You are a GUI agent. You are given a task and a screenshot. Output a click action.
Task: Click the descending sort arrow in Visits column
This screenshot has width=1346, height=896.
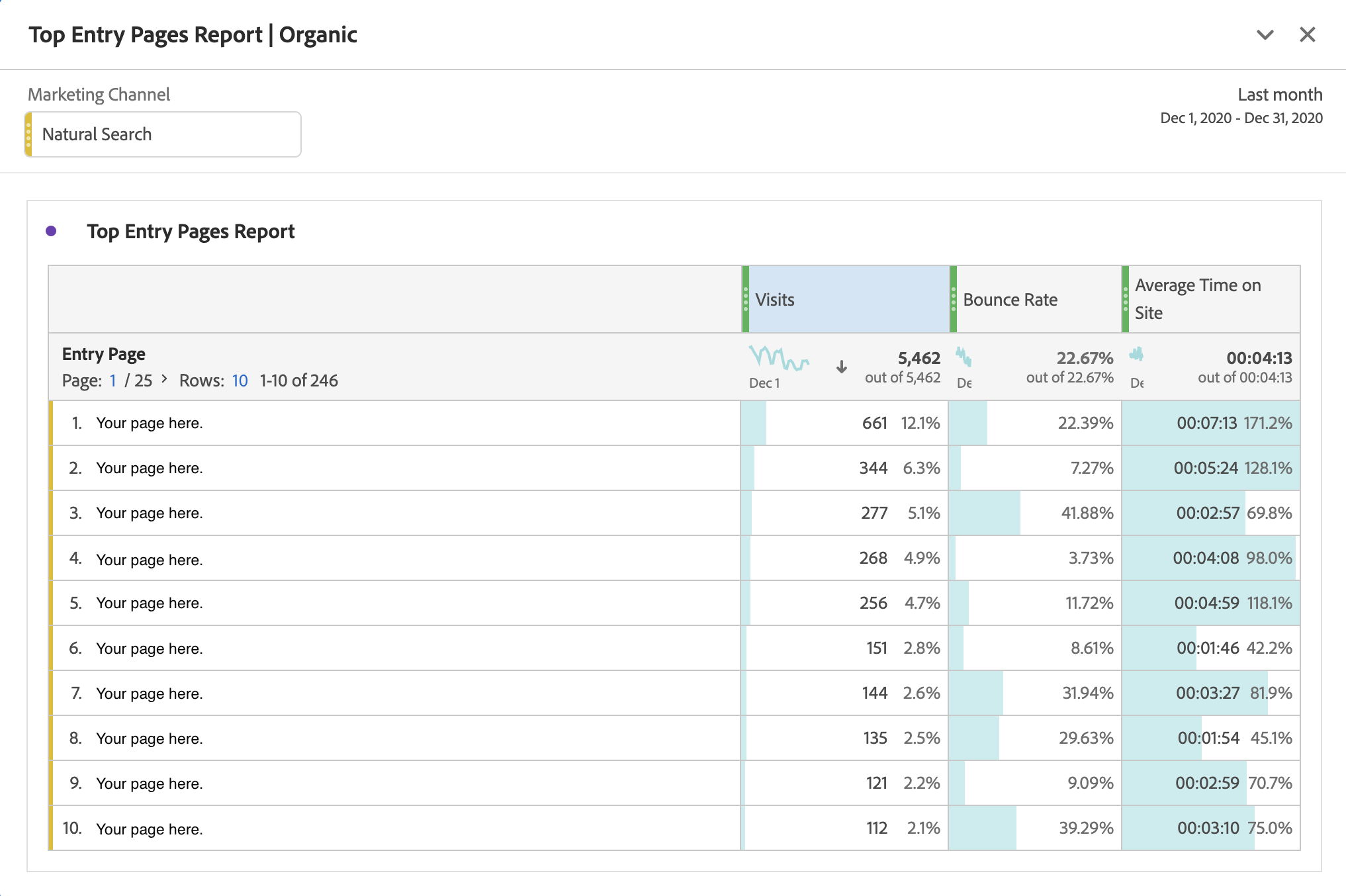(841, 367)
